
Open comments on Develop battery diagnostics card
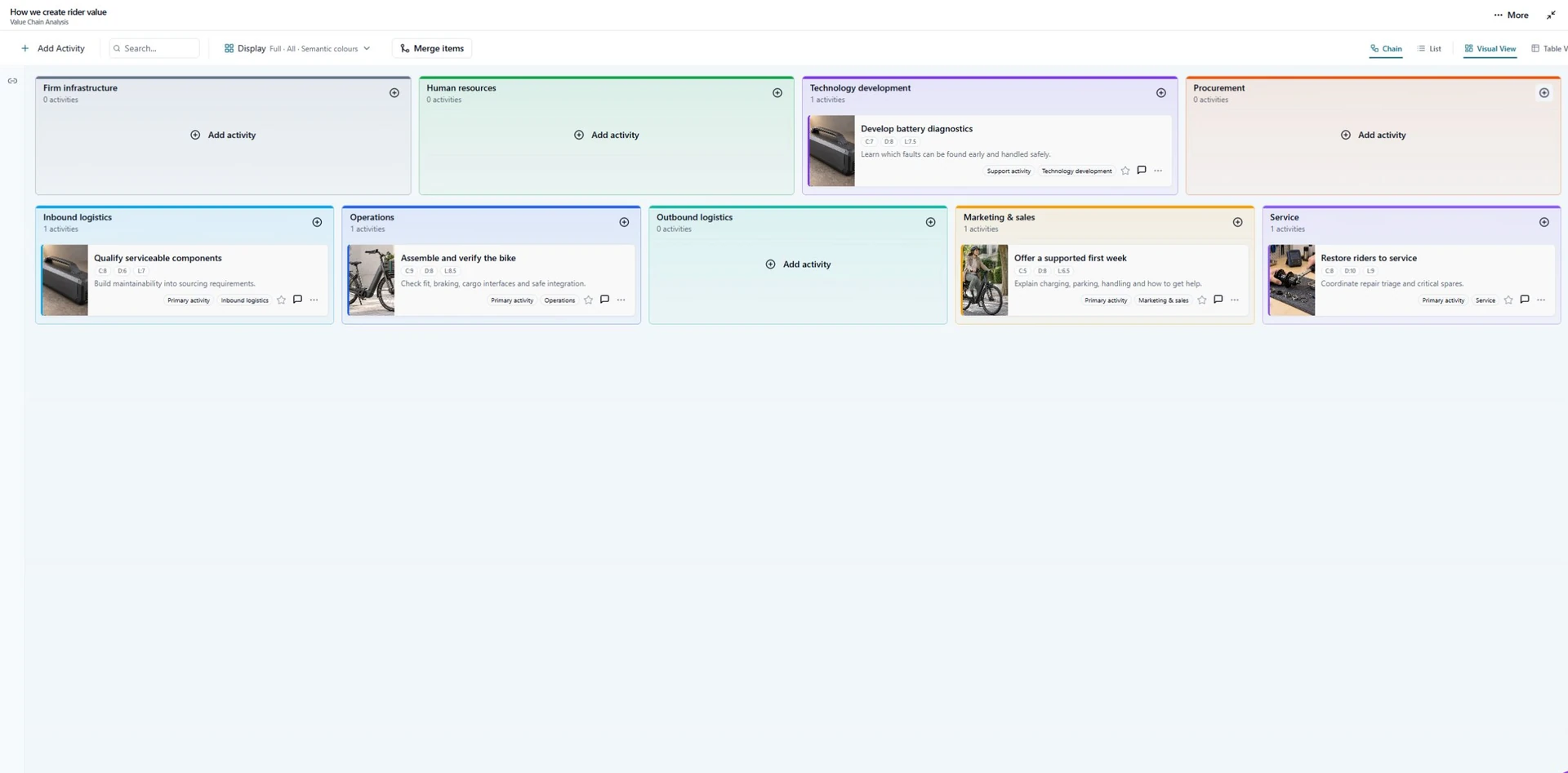[x=1142, y=171]
